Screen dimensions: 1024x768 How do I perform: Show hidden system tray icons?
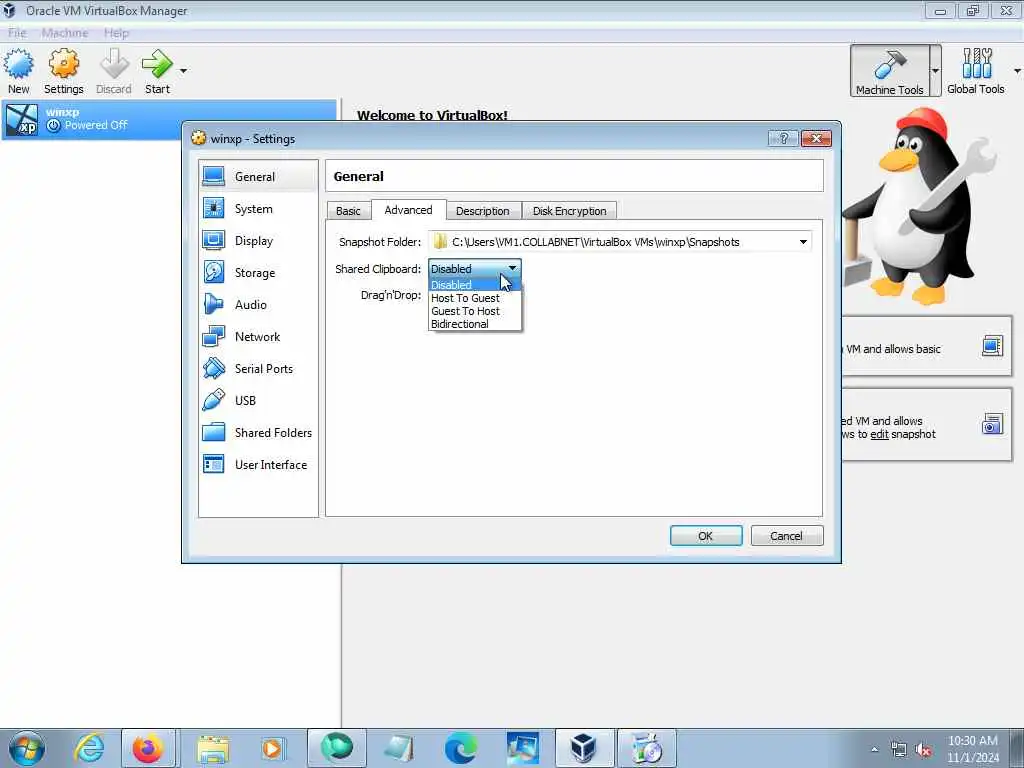click(x=874, y=750)
